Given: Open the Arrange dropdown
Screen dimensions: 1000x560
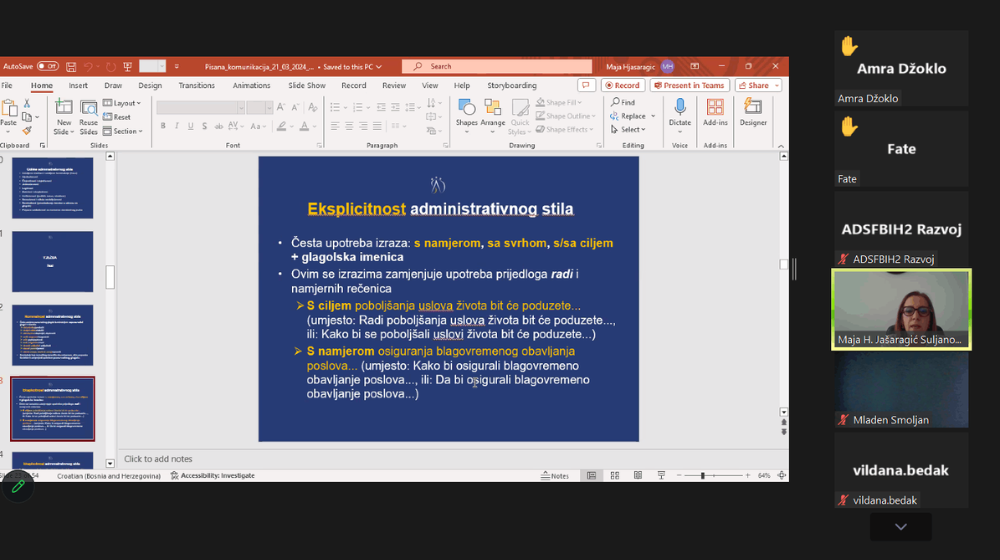Looking at the screenshot, I should [x=492, y=115].
